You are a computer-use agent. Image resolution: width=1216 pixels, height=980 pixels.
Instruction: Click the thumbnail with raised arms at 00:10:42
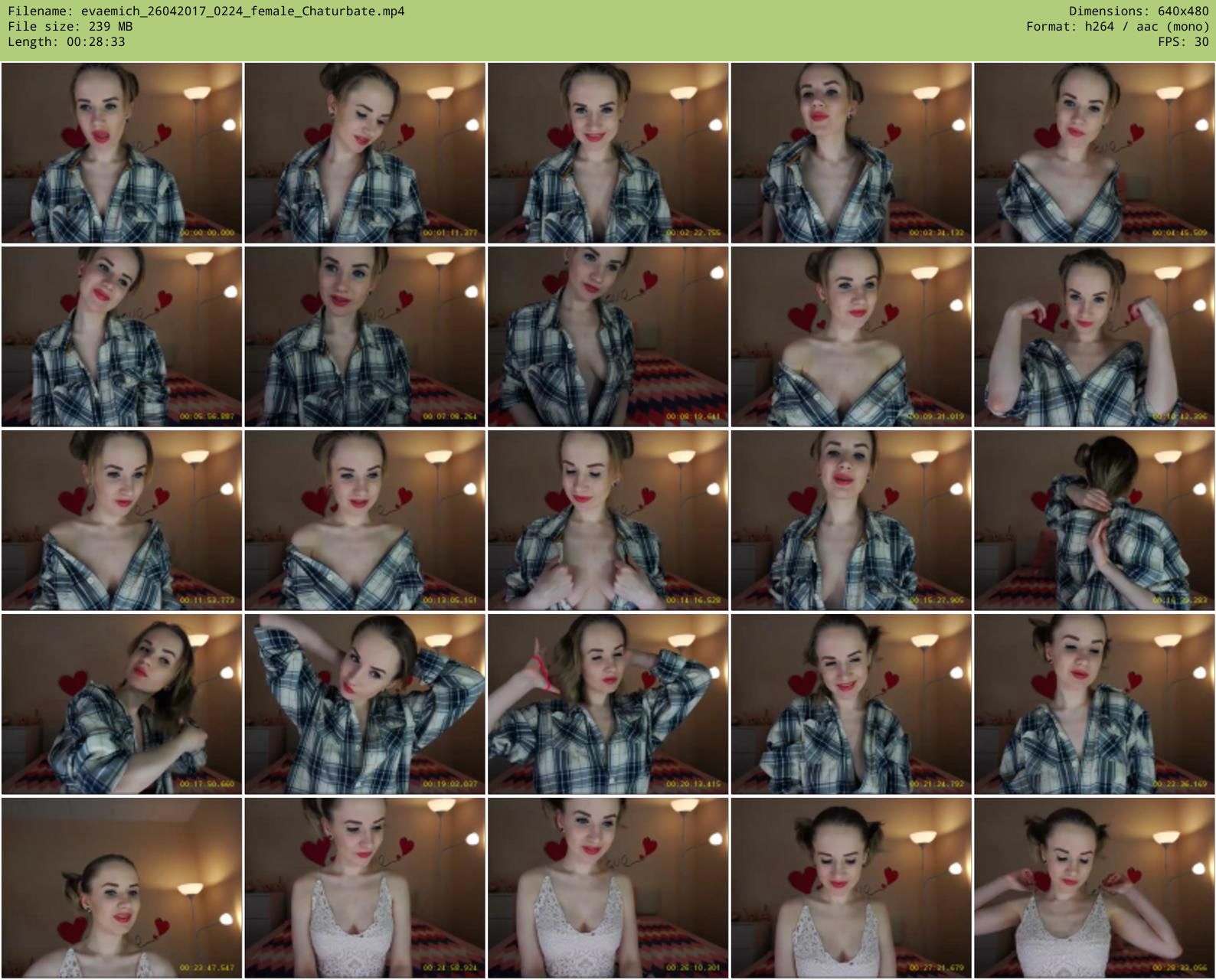[x=1094, y=336]
